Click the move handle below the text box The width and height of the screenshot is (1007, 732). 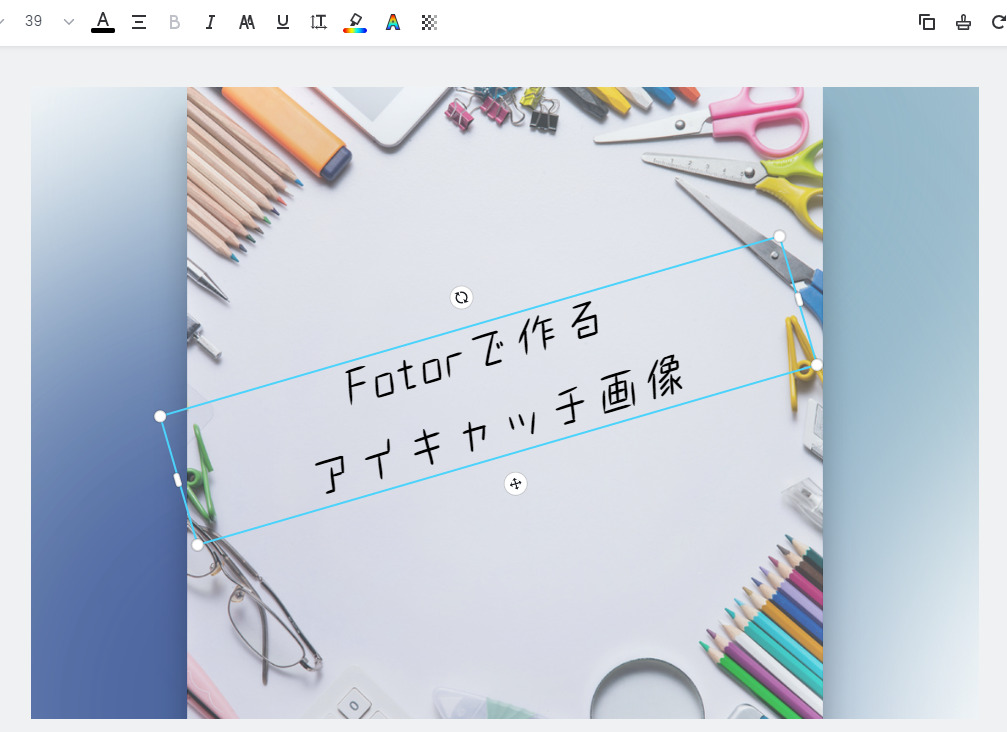(x=515, y=484)
